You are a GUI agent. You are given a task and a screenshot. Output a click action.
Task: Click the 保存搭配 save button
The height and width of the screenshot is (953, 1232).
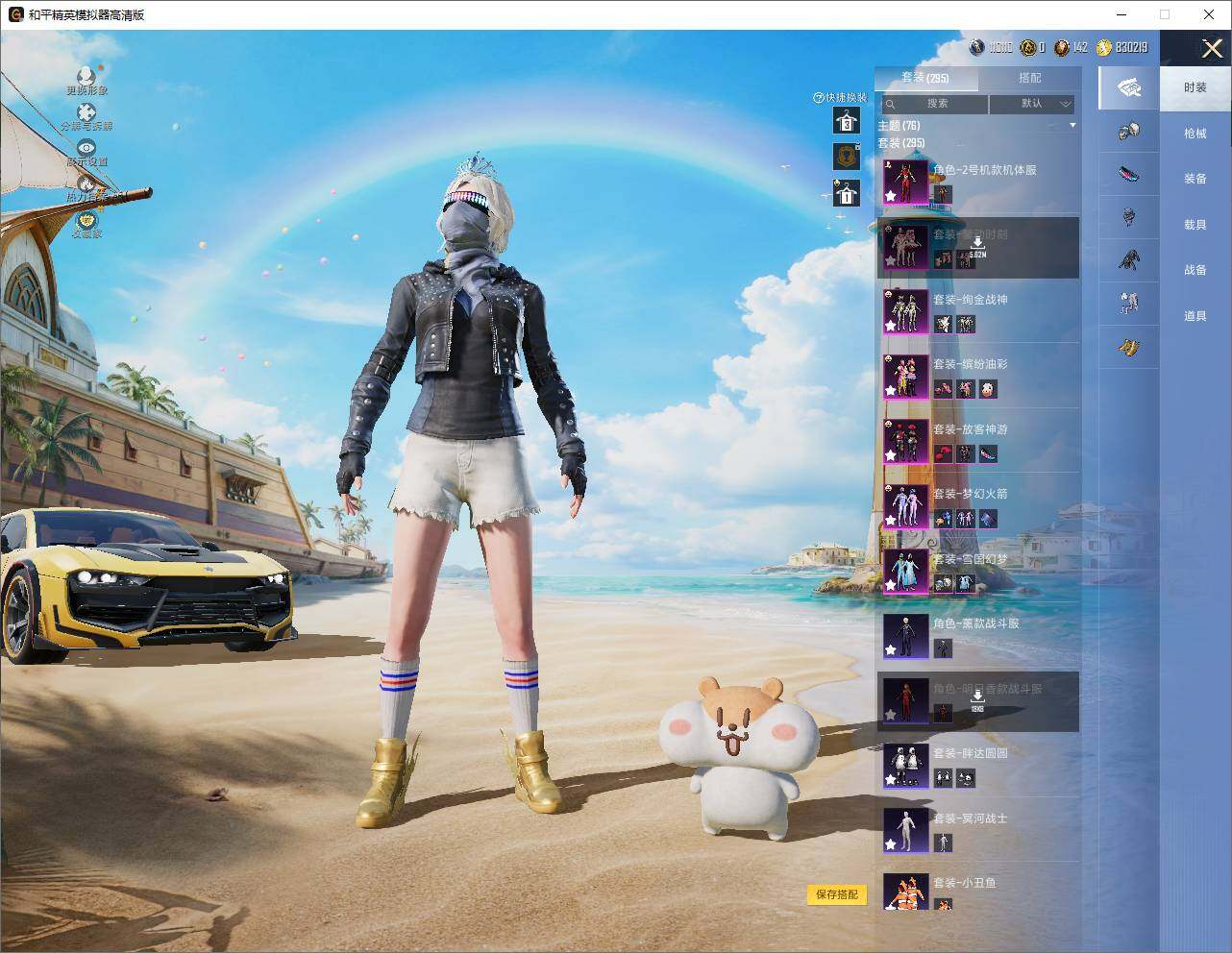coord(837,894)
